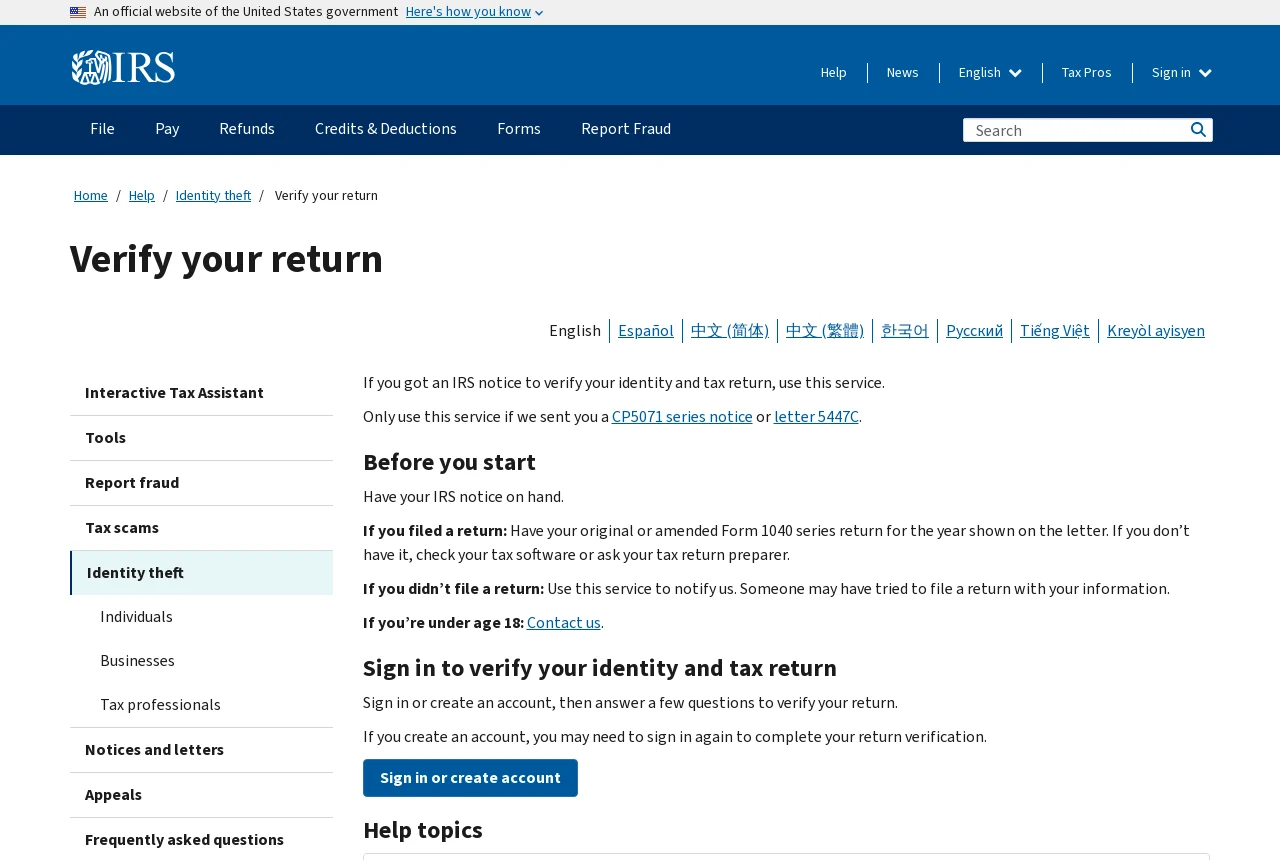Image resolution: width=1280 pixels, height=860 pixels.
Task: Switch page language to Kreyòl ayisyen
Action: [x=1156, y=330]
